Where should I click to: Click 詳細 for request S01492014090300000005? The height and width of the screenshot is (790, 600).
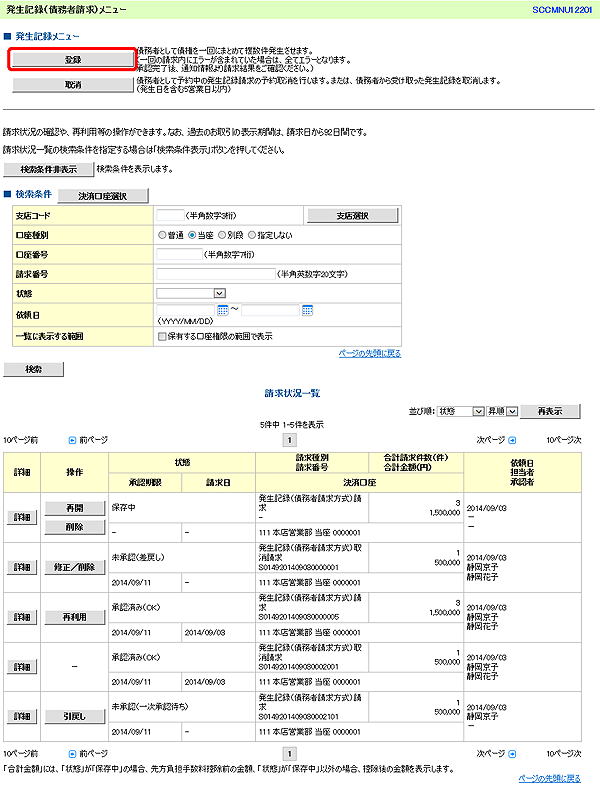coord(22,617)
